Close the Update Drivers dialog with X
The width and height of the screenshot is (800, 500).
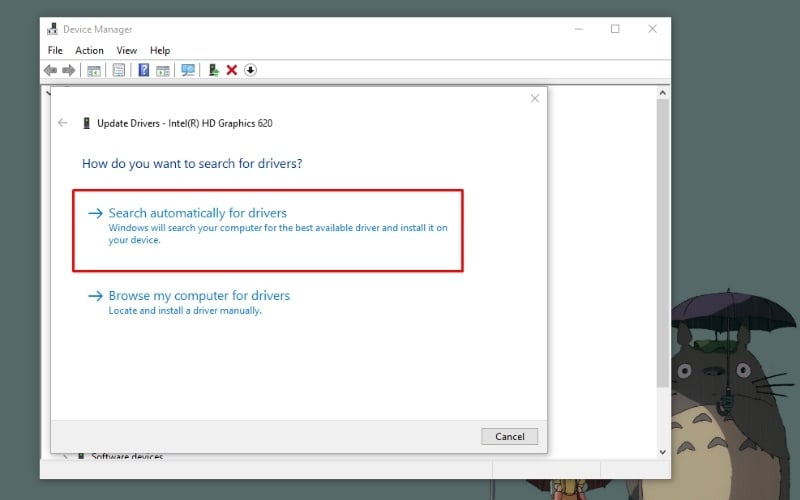tap(535, 98)
